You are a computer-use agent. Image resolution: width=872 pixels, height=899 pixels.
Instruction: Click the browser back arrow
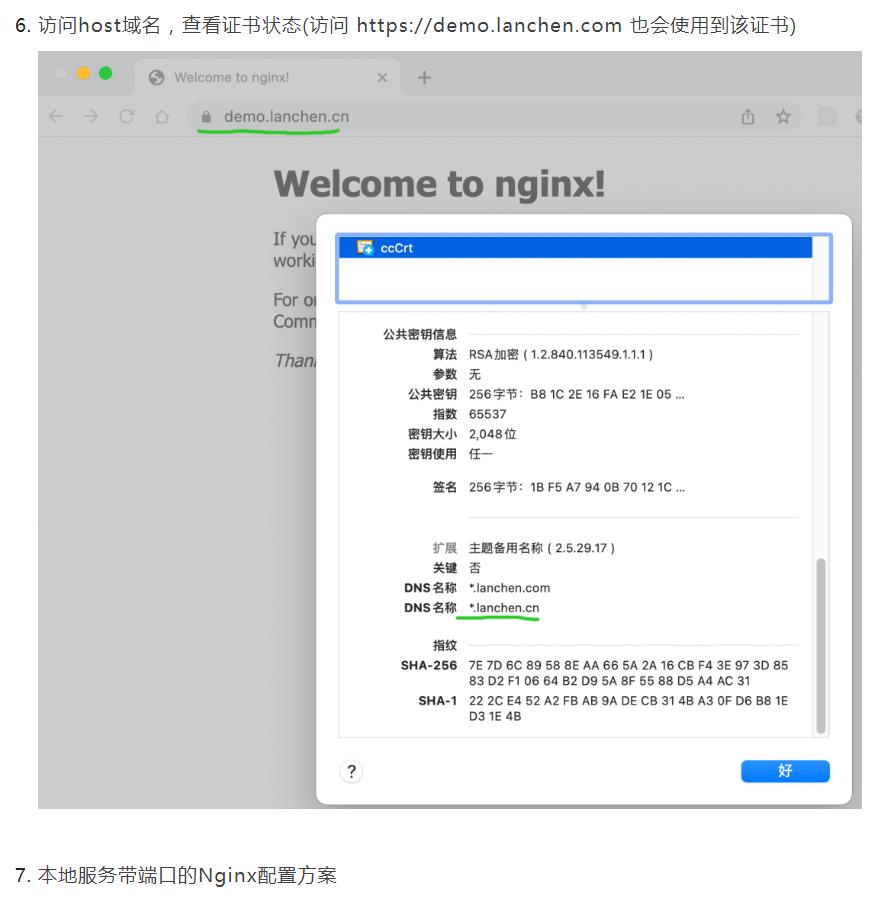56,117
